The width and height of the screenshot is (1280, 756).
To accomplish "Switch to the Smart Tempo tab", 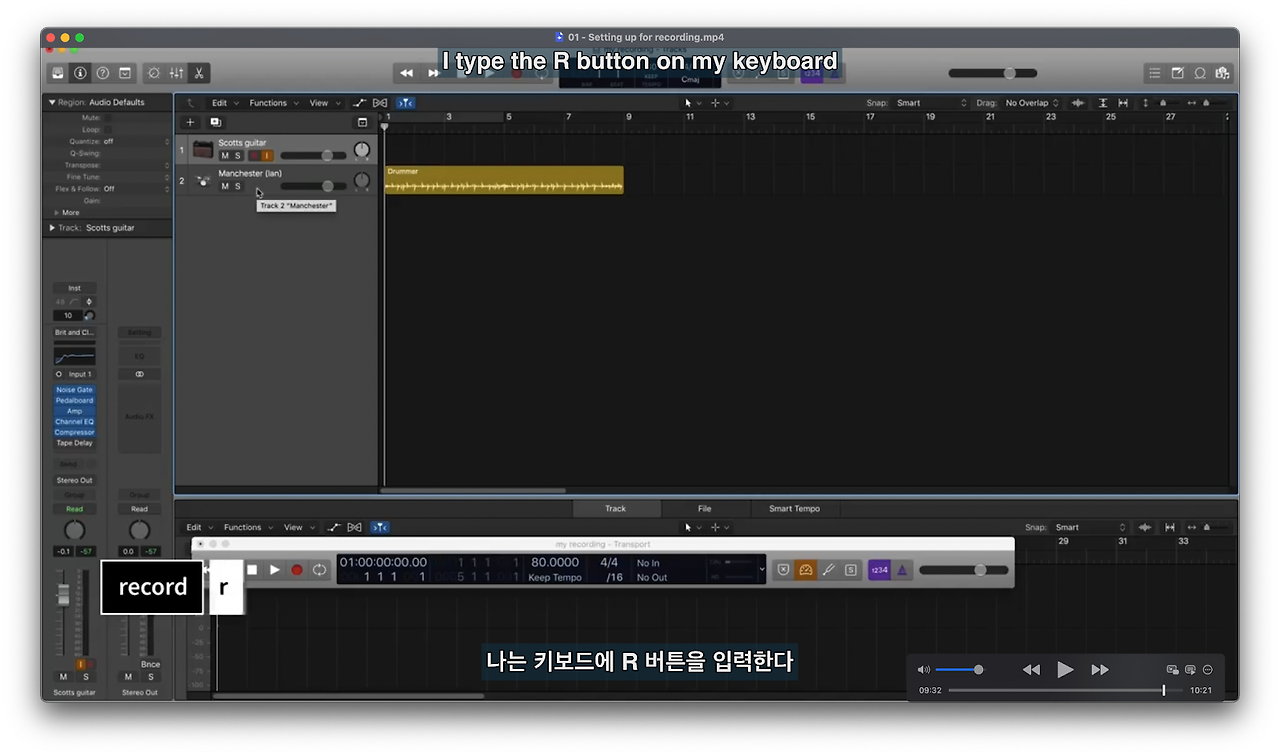I will tap(794, 509).
